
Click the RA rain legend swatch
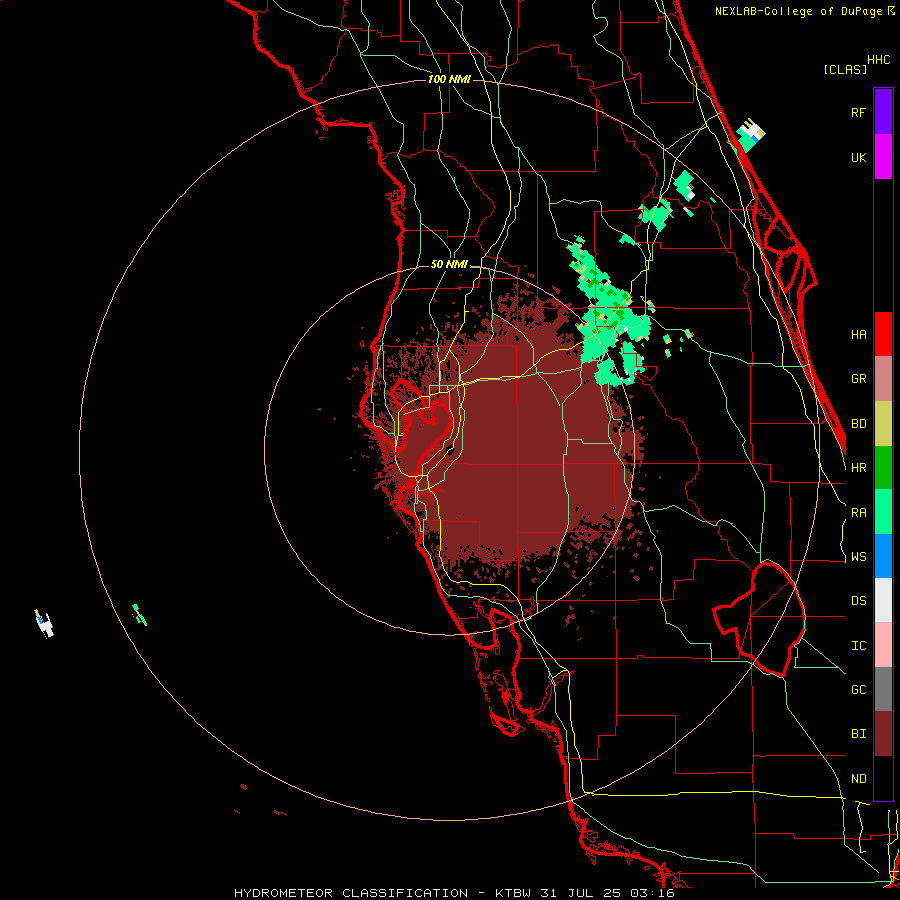pyautogui.click(x=883, y=512)
